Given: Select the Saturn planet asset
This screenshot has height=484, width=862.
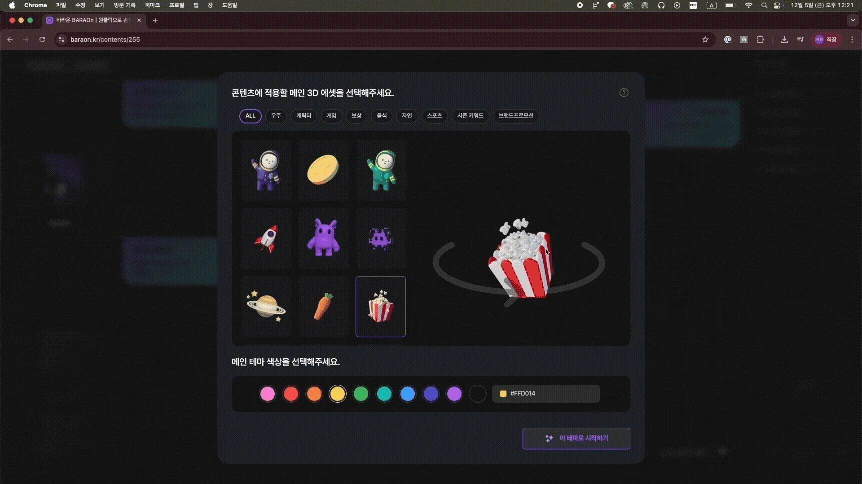Looking at the screenshot, I should pos(266,306).
